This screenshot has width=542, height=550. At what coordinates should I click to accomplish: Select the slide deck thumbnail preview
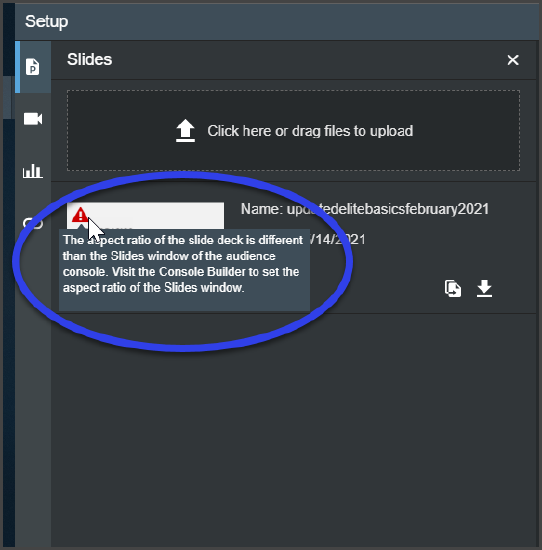pyautogui.click(x=146, y=216)
